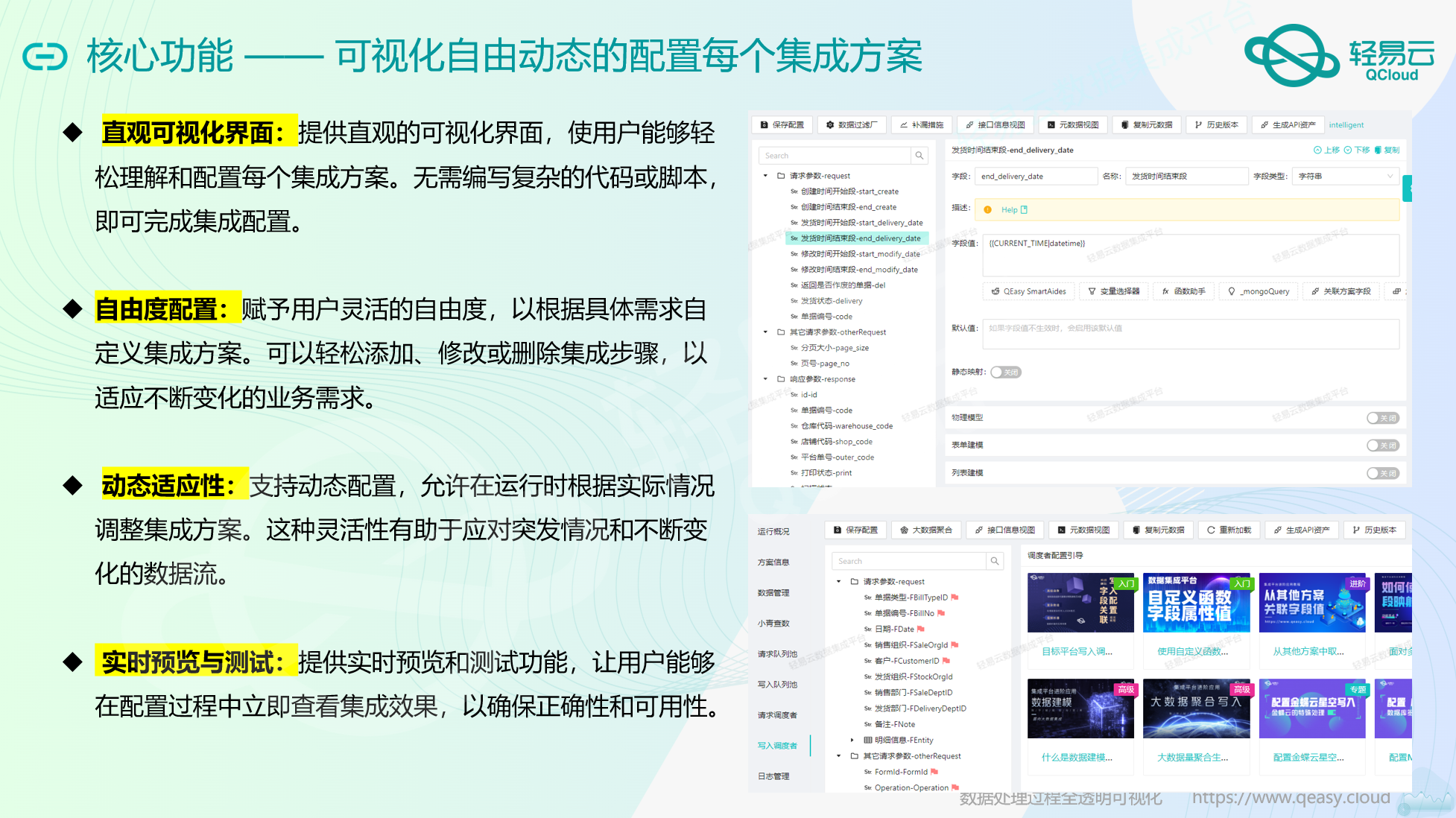Image resolution: width=1456 pixels, height=818 pixels.
Task: Open the 函数助手 fx function helper
Action: click(1183, 291)
